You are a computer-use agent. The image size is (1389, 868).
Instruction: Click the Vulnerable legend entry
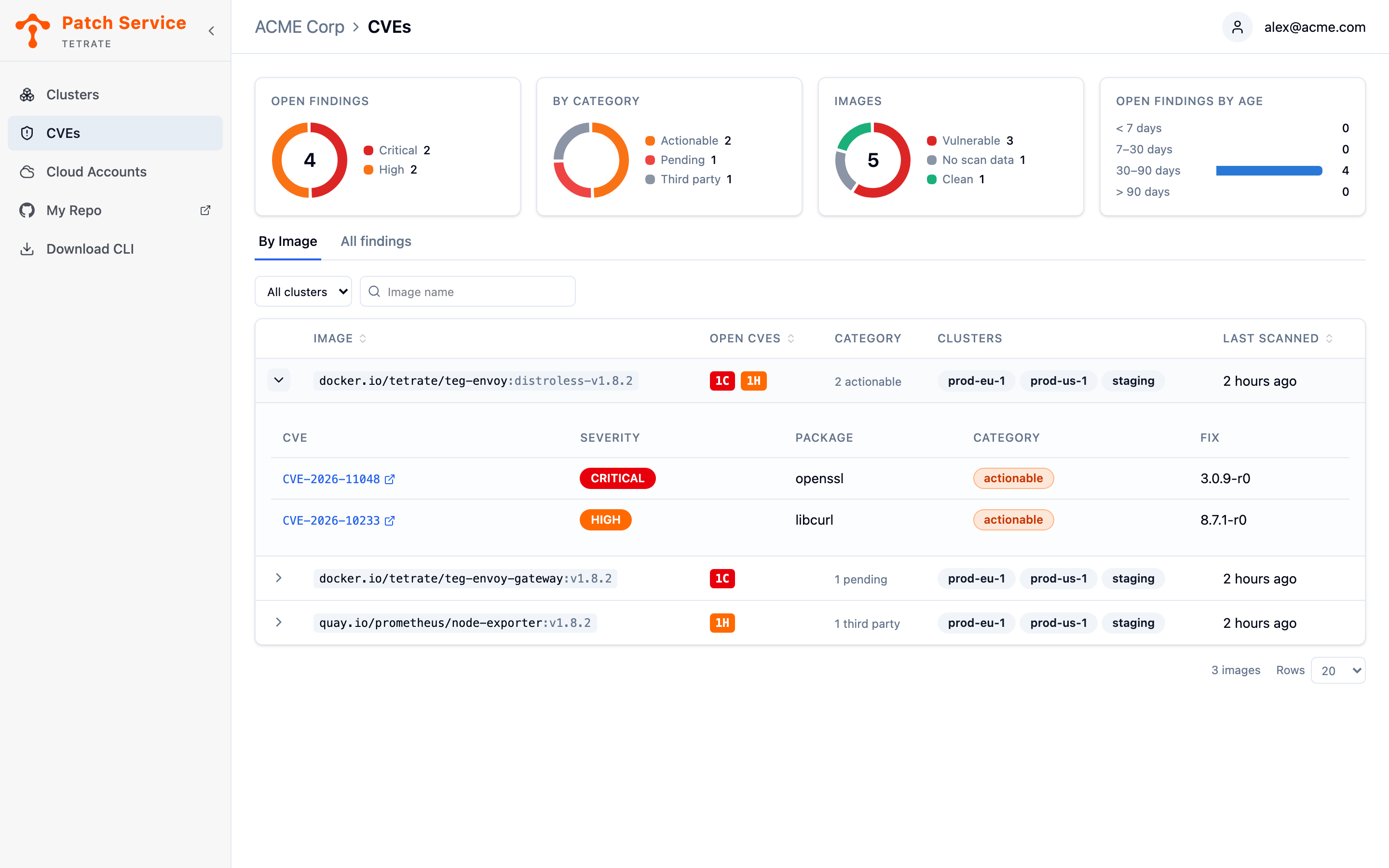tap(970, 141)
